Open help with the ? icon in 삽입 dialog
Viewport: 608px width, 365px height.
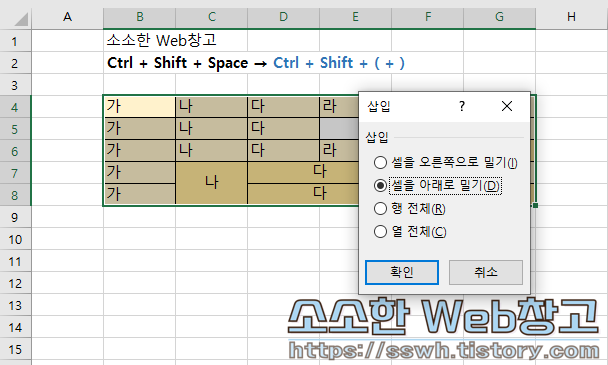coord(461,106)
